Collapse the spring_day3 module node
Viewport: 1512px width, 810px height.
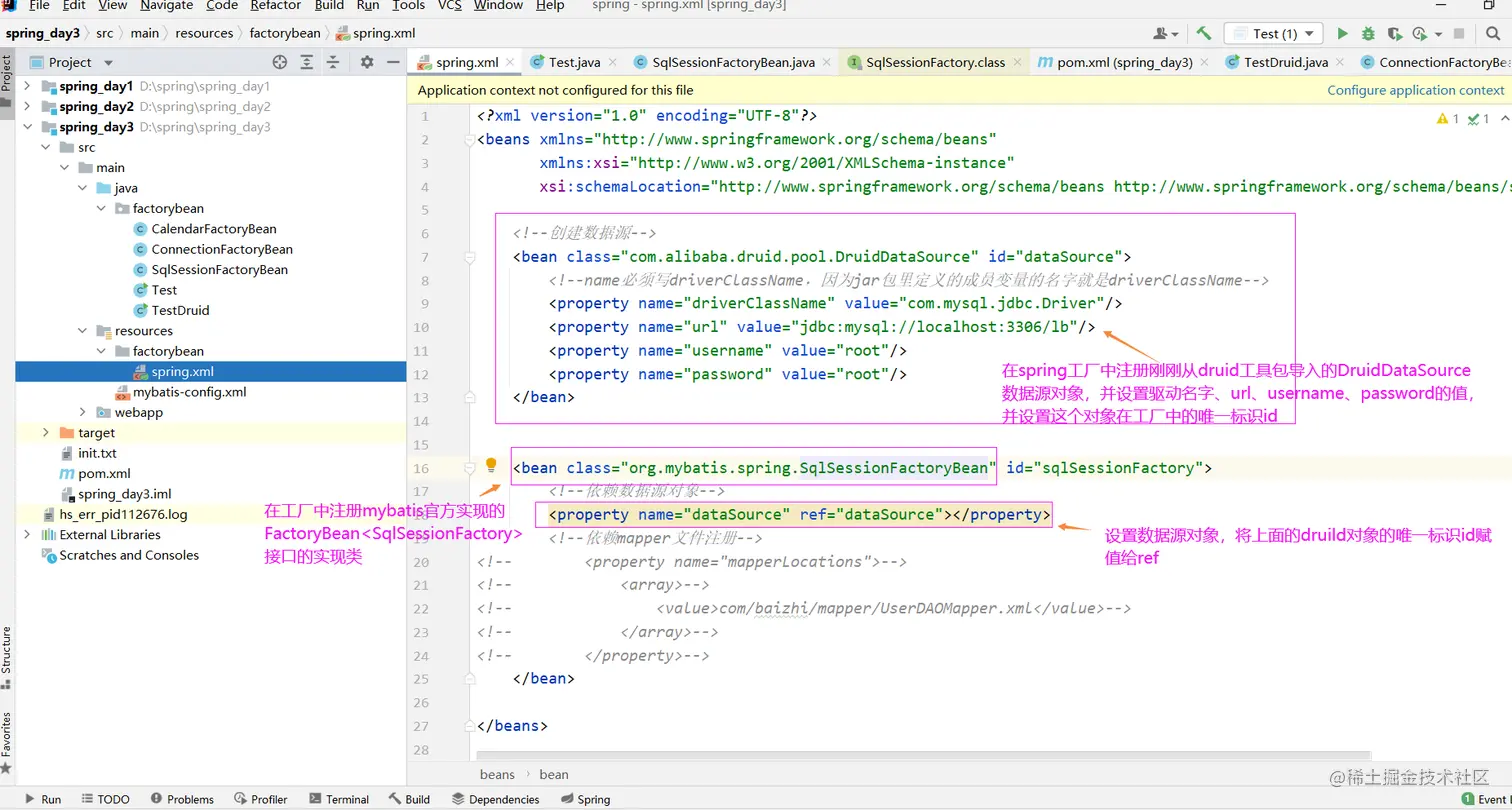click(27, 127)
